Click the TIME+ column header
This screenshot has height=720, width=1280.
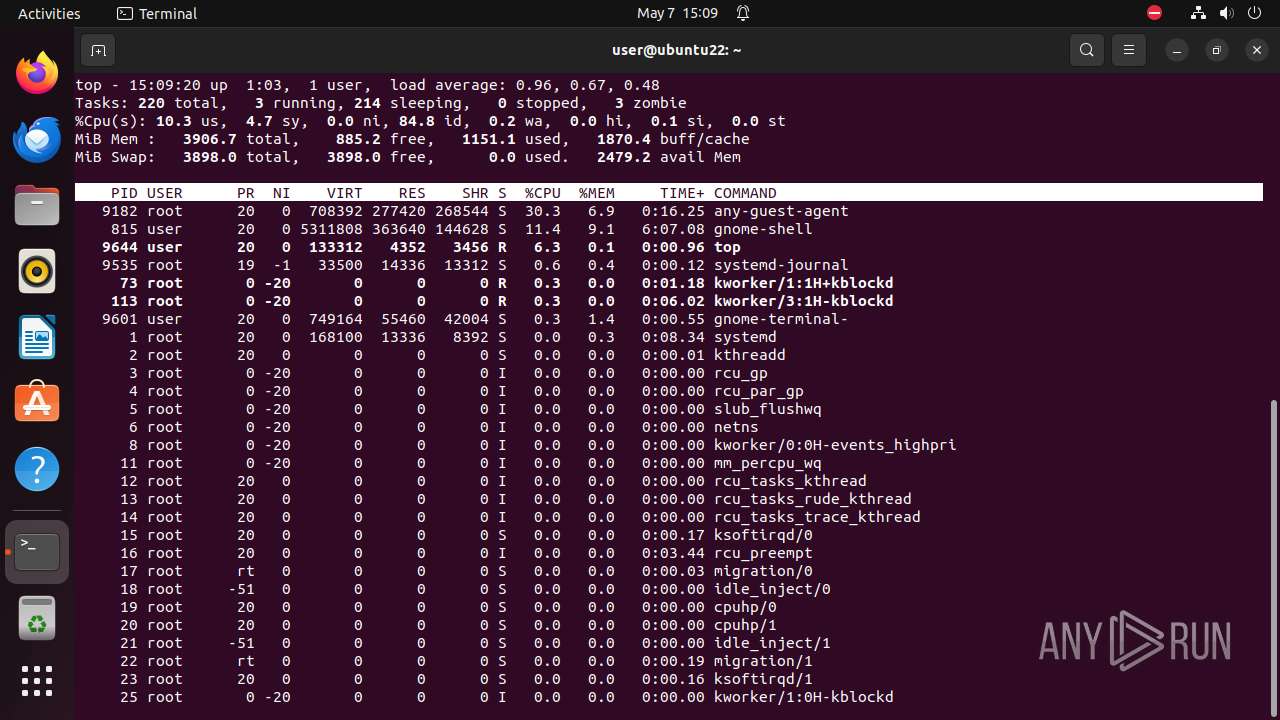point(682,193)
